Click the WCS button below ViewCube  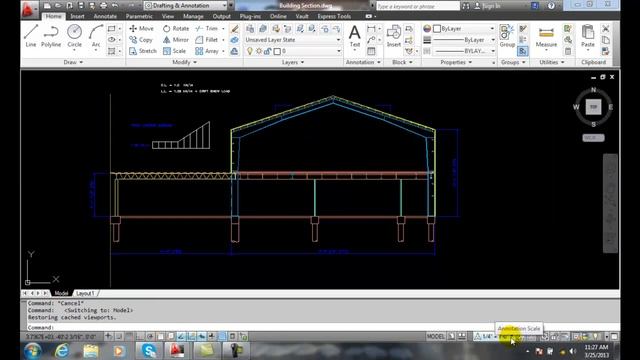coord(593,138)
